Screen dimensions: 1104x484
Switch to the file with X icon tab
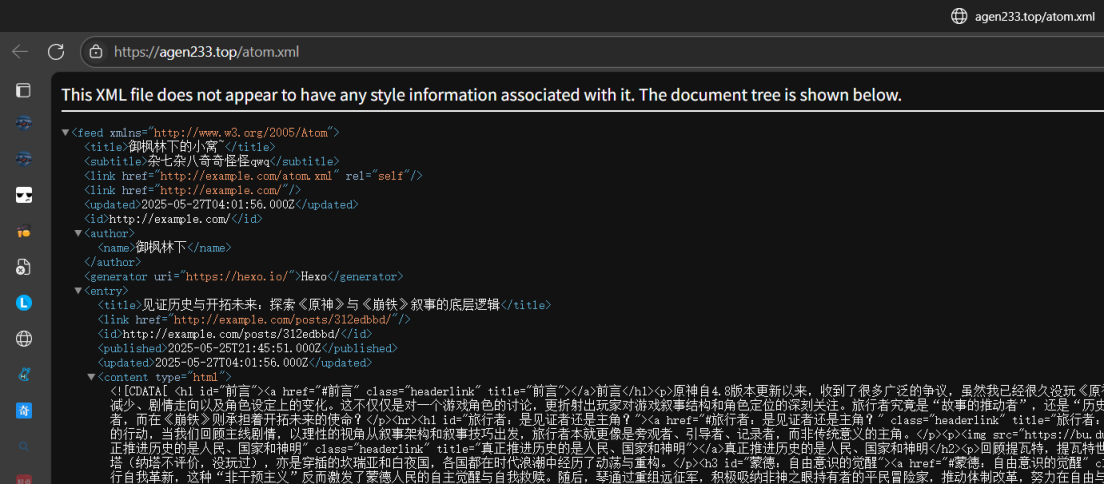(24, 267)
